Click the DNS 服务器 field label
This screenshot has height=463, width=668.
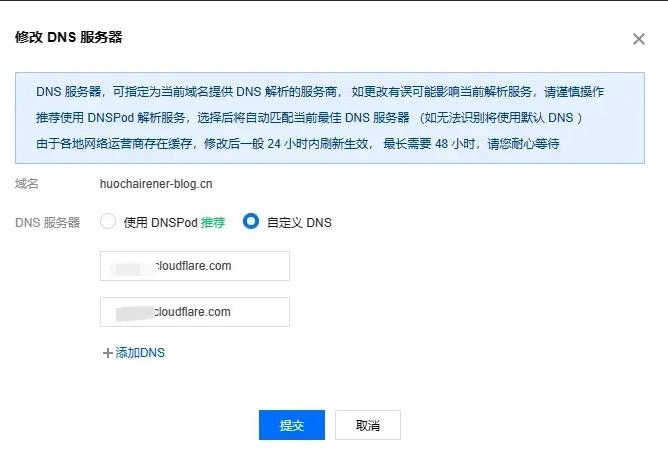(47, 223)
